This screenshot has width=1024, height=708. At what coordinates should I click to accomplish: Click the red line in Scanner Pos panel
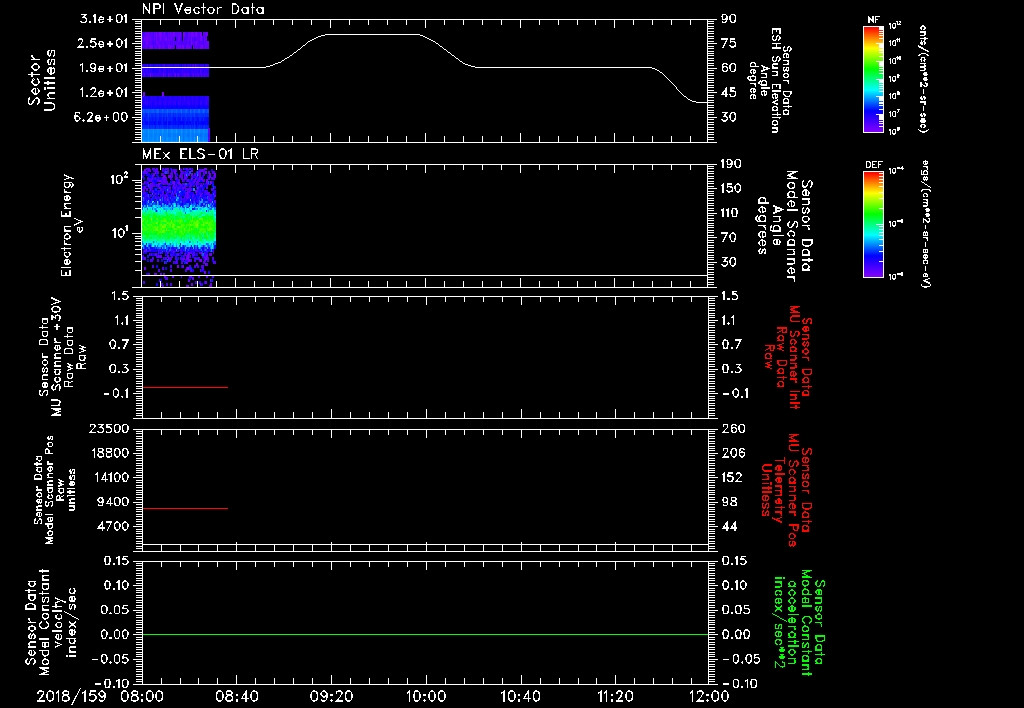click(185, 508)
